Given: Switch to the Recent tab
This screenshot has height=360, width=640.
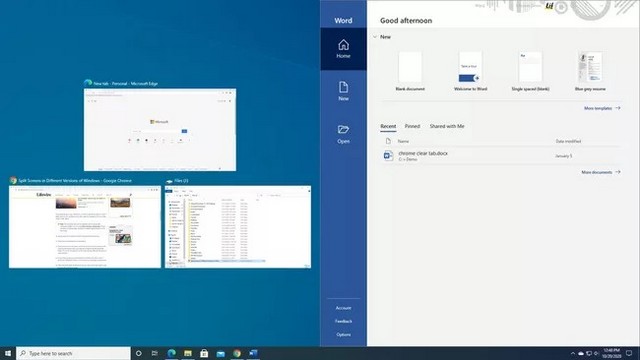Looking at the screenshot, I should click(388, 127).
